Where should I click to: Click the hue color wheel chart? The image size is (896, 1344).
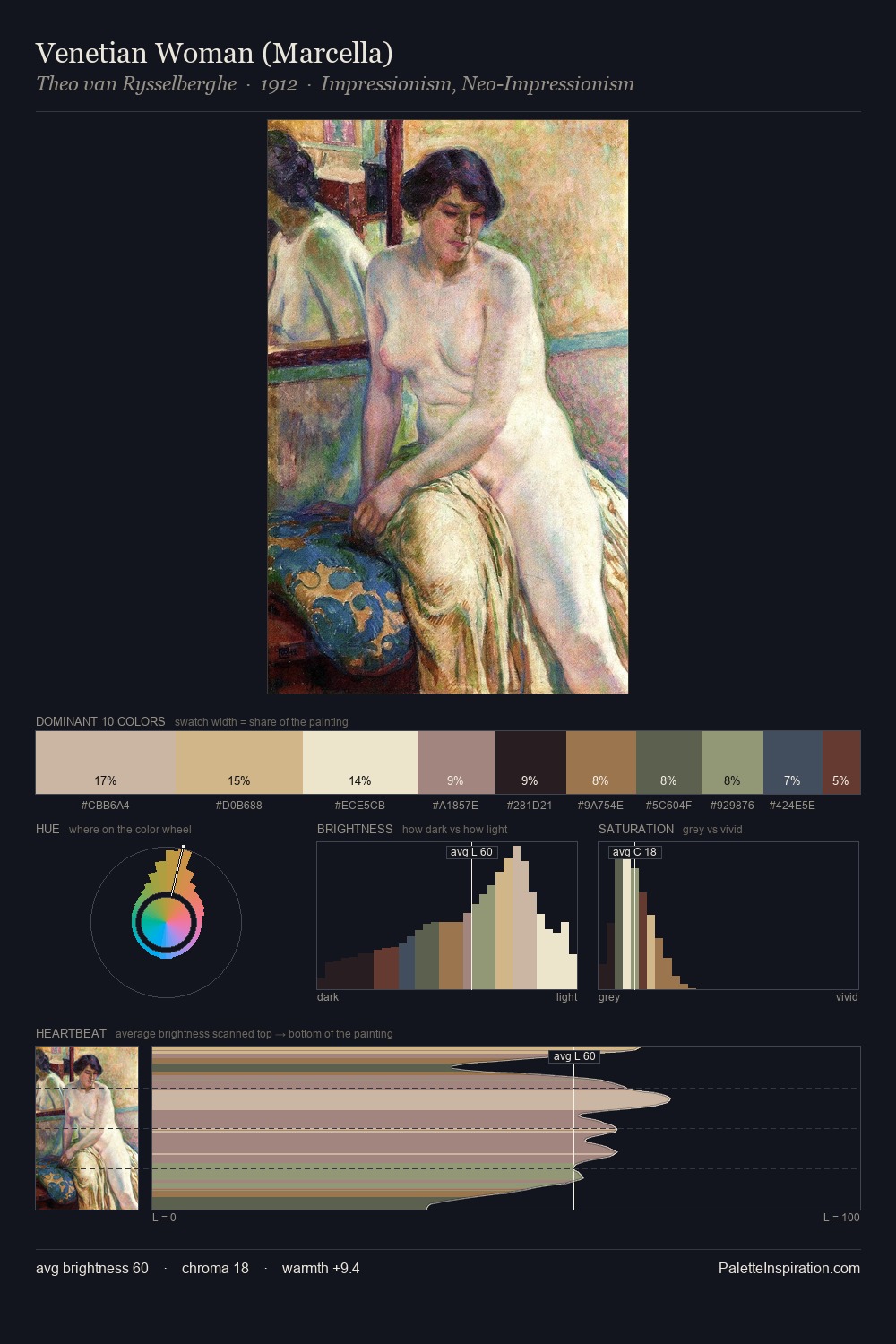point(167,921)
